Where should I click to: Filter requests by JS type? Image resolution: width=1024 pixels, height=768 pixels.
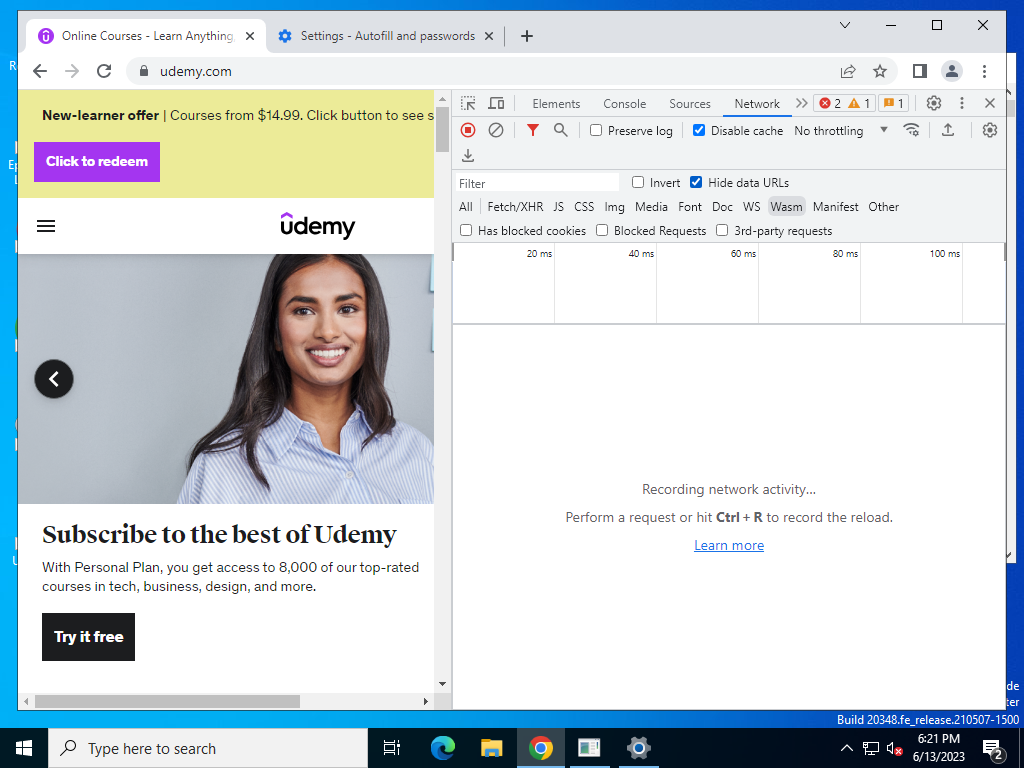click(x=558, y=206)
